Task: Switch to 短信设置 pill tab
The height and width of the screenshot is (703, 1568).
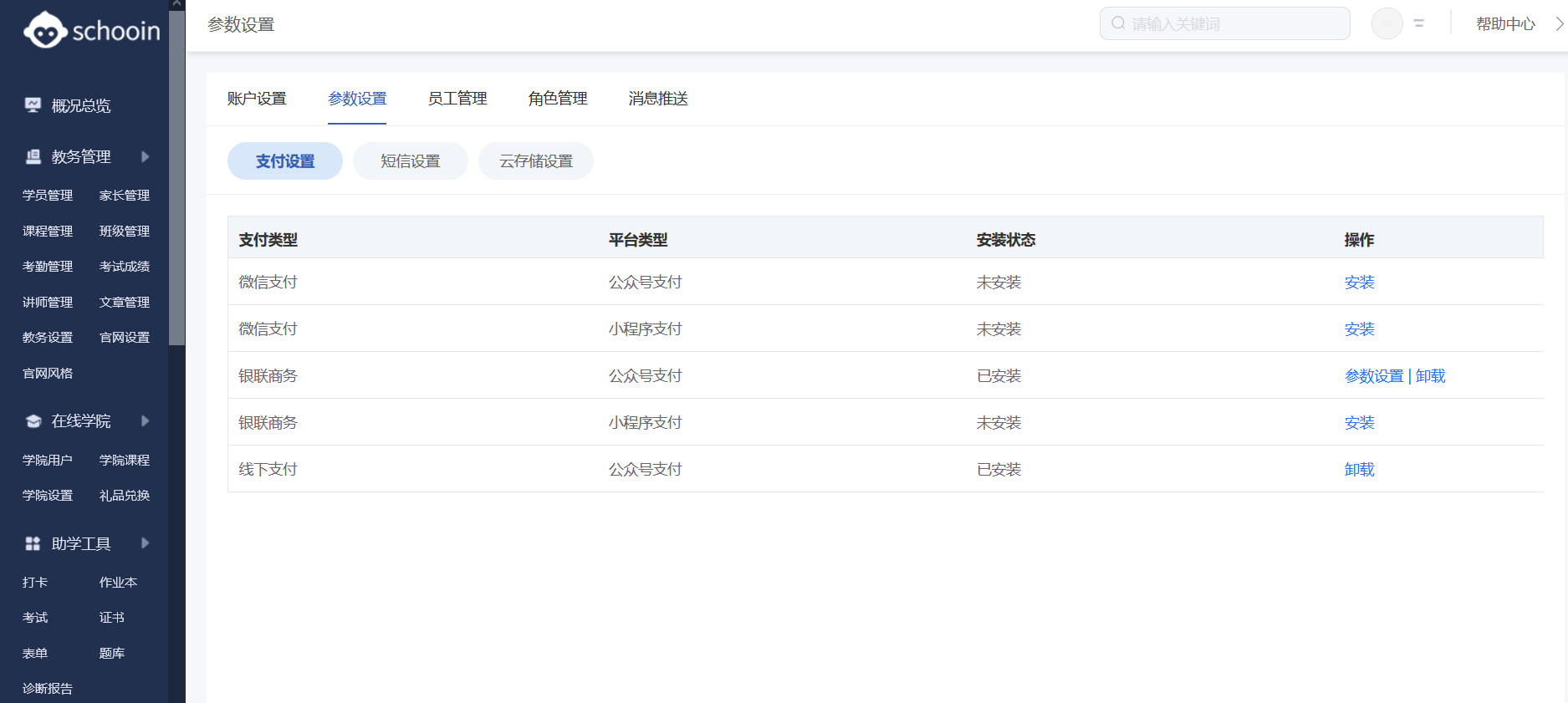Action: (411, 161)
